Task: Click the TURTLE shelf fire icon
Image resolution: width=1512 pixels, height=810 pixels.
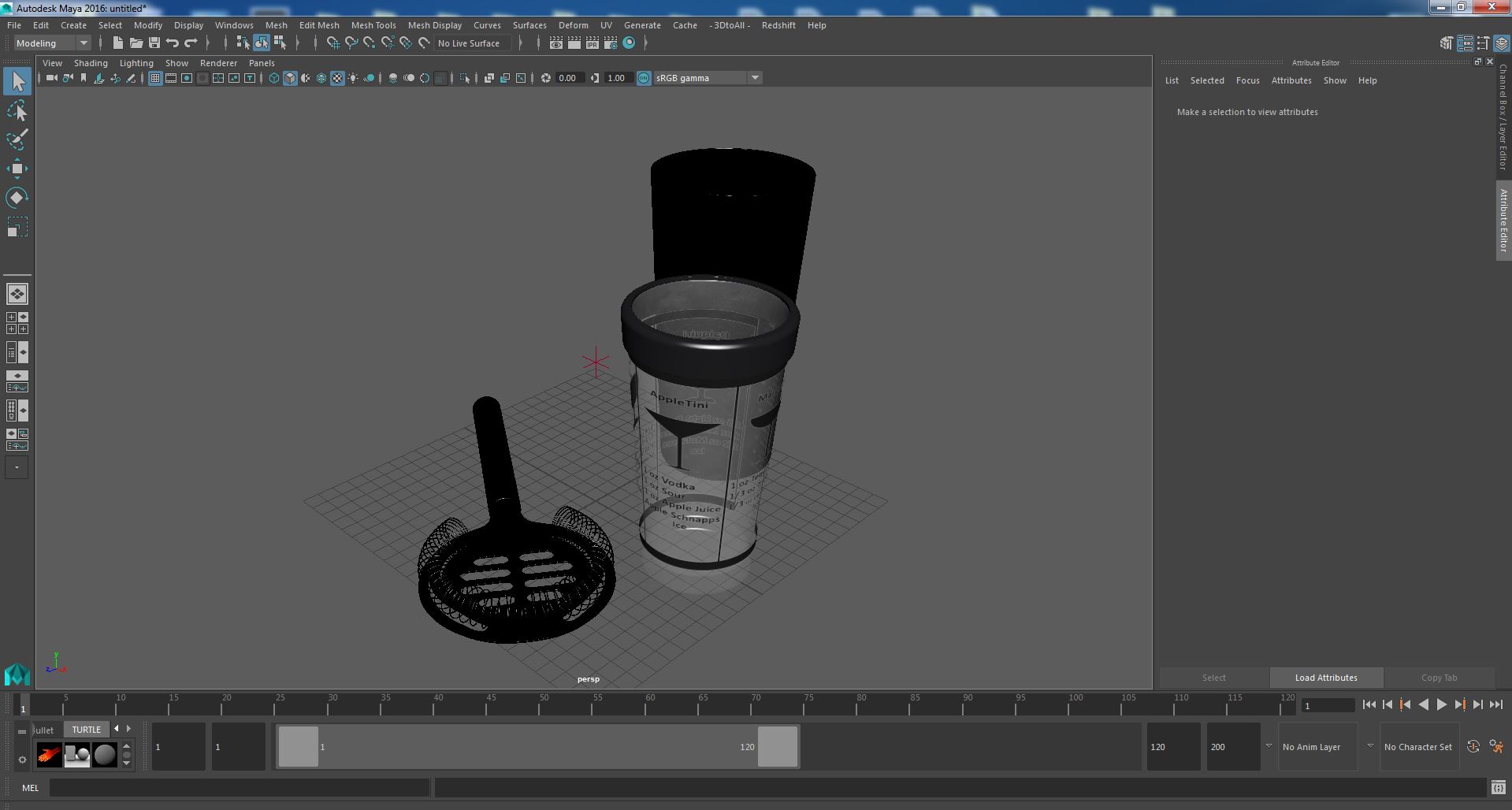Action: [49, 755]
